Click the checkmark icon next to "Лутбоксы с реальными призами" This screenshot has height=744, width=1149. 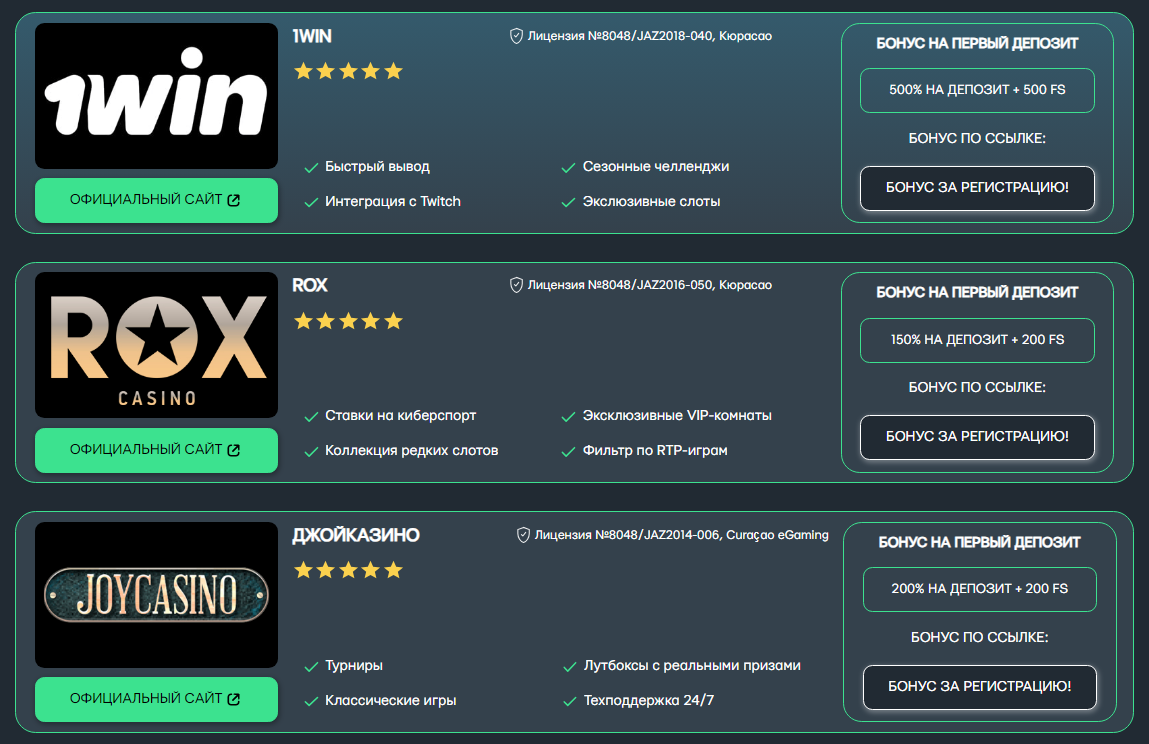pos(569,666)
